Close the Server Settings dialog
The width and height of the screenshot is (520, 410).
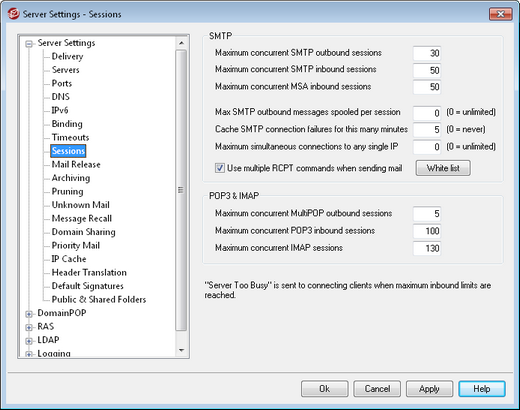click(x=500, y=14)
